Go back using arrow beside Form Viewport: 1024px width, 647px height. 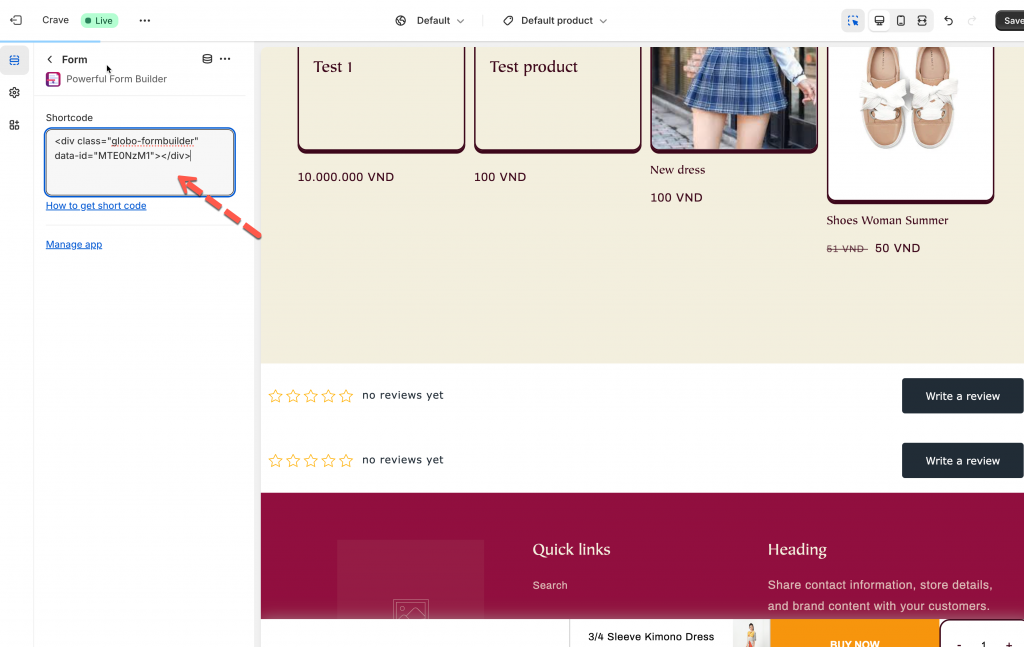pos(50,60)
